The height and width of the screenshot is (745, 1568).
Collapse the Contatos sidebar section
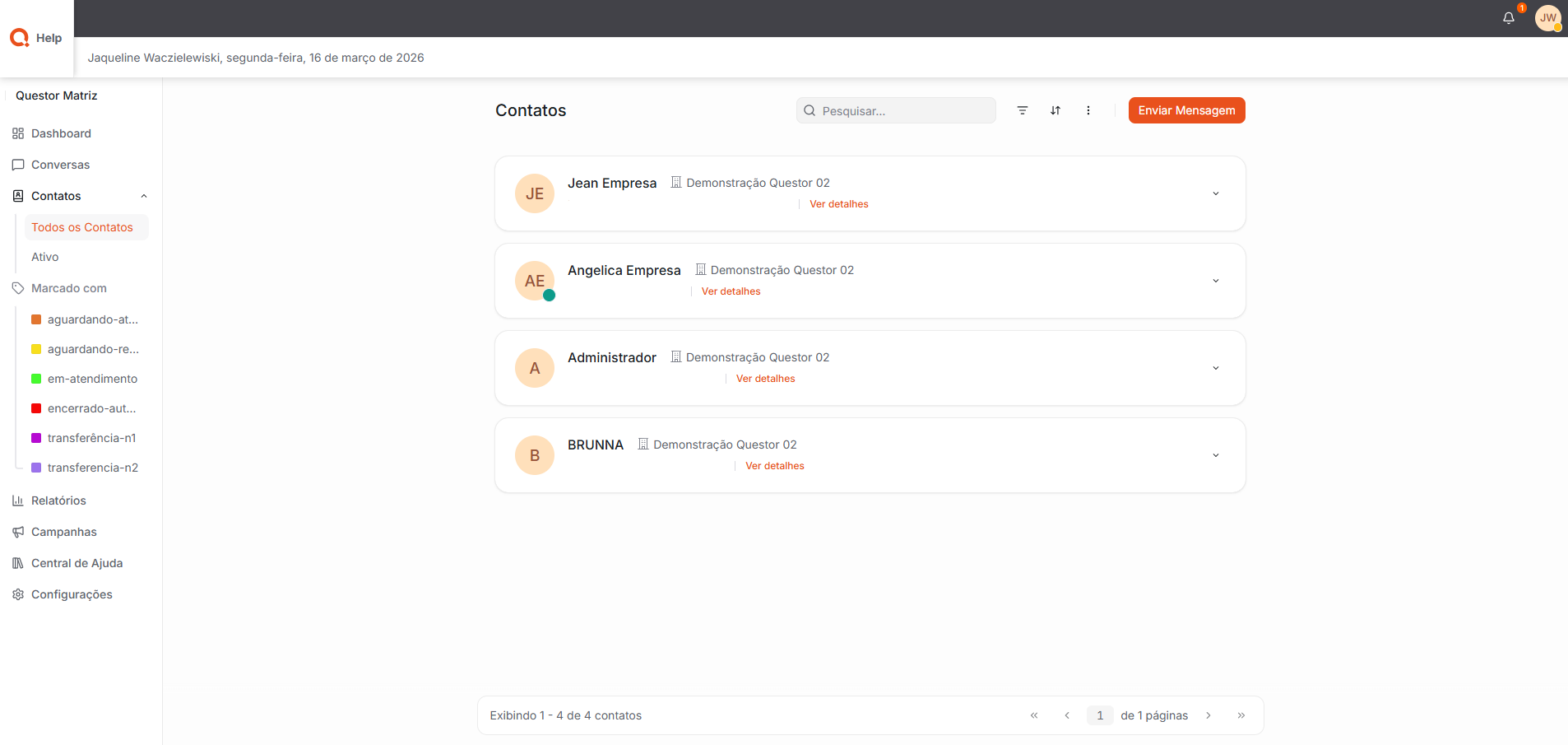(x=144, y=196)
